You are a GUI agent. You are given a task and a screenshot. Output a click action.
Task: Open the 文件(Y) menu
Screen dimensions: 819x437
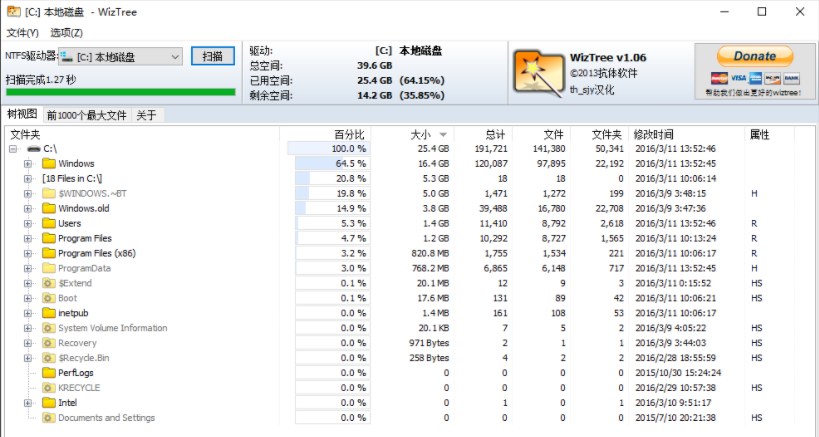point(22,33)
